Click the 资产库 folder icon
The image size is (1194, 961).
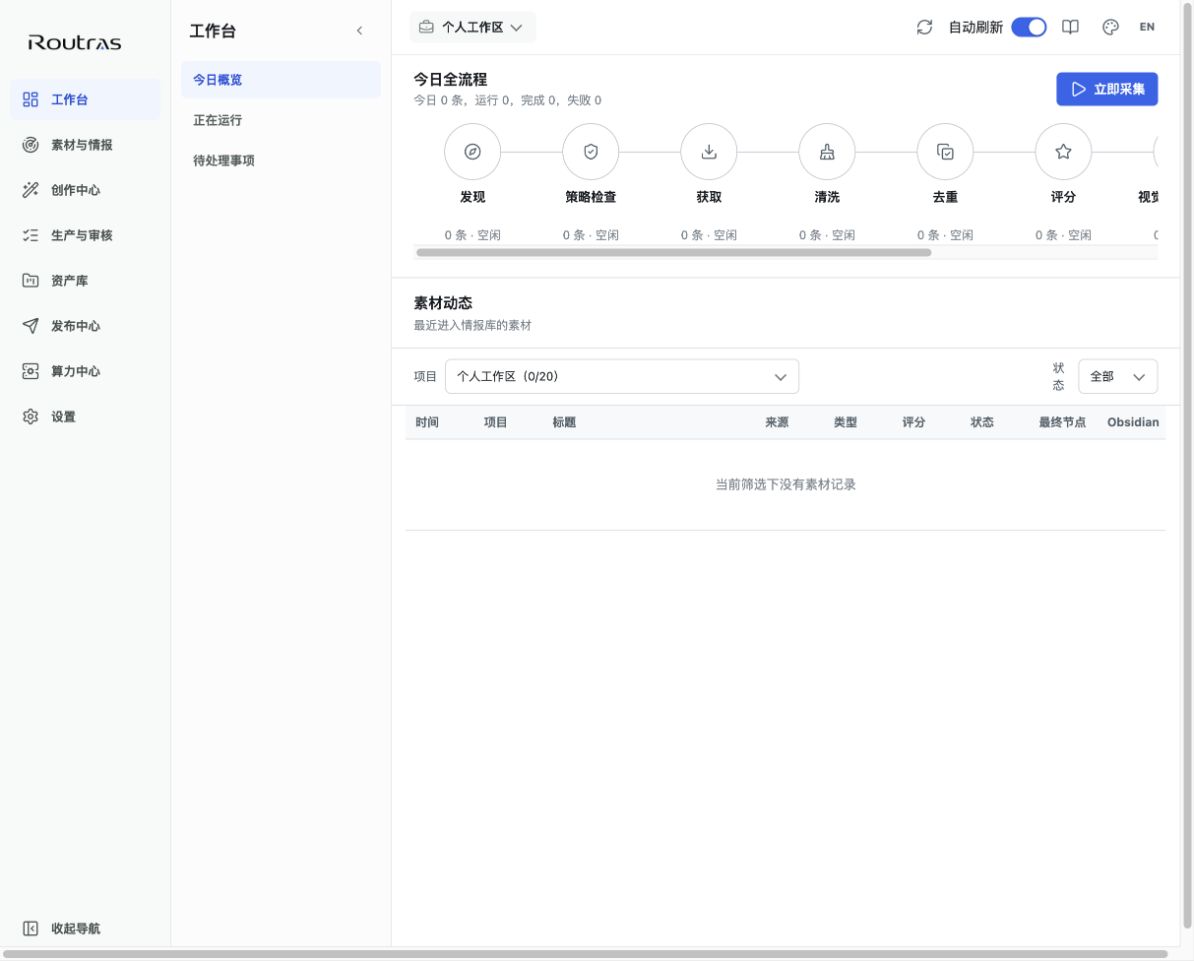click(x=30, y=280)
